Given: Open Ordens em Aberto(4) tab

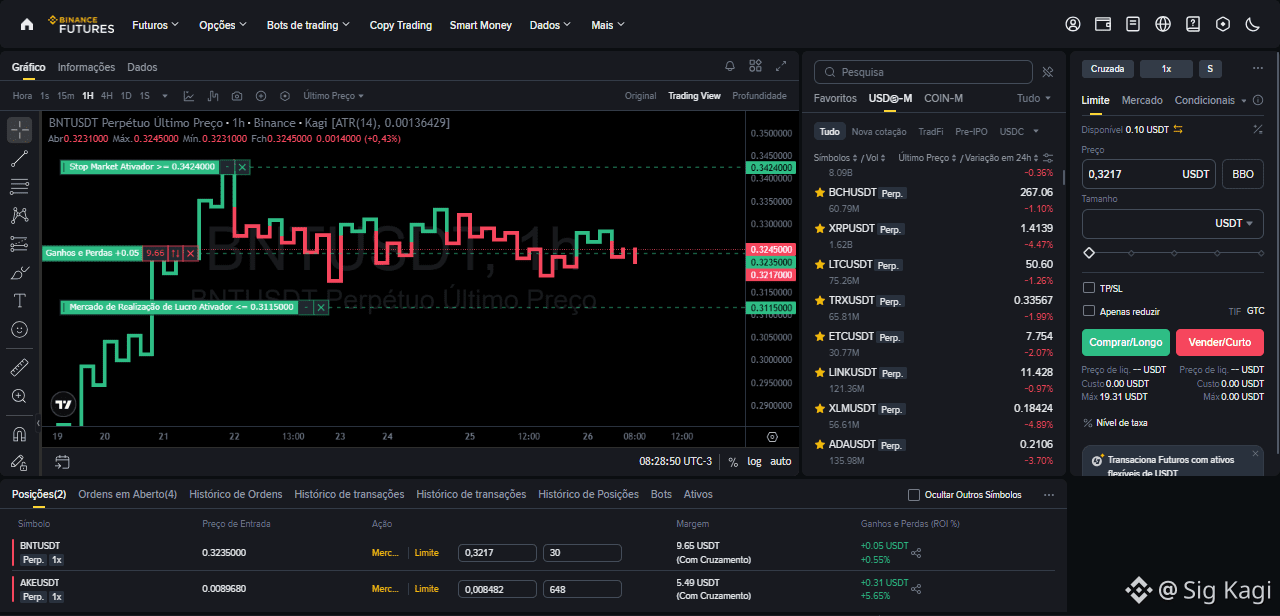Looking at the screenshot, I should point(128,494).
